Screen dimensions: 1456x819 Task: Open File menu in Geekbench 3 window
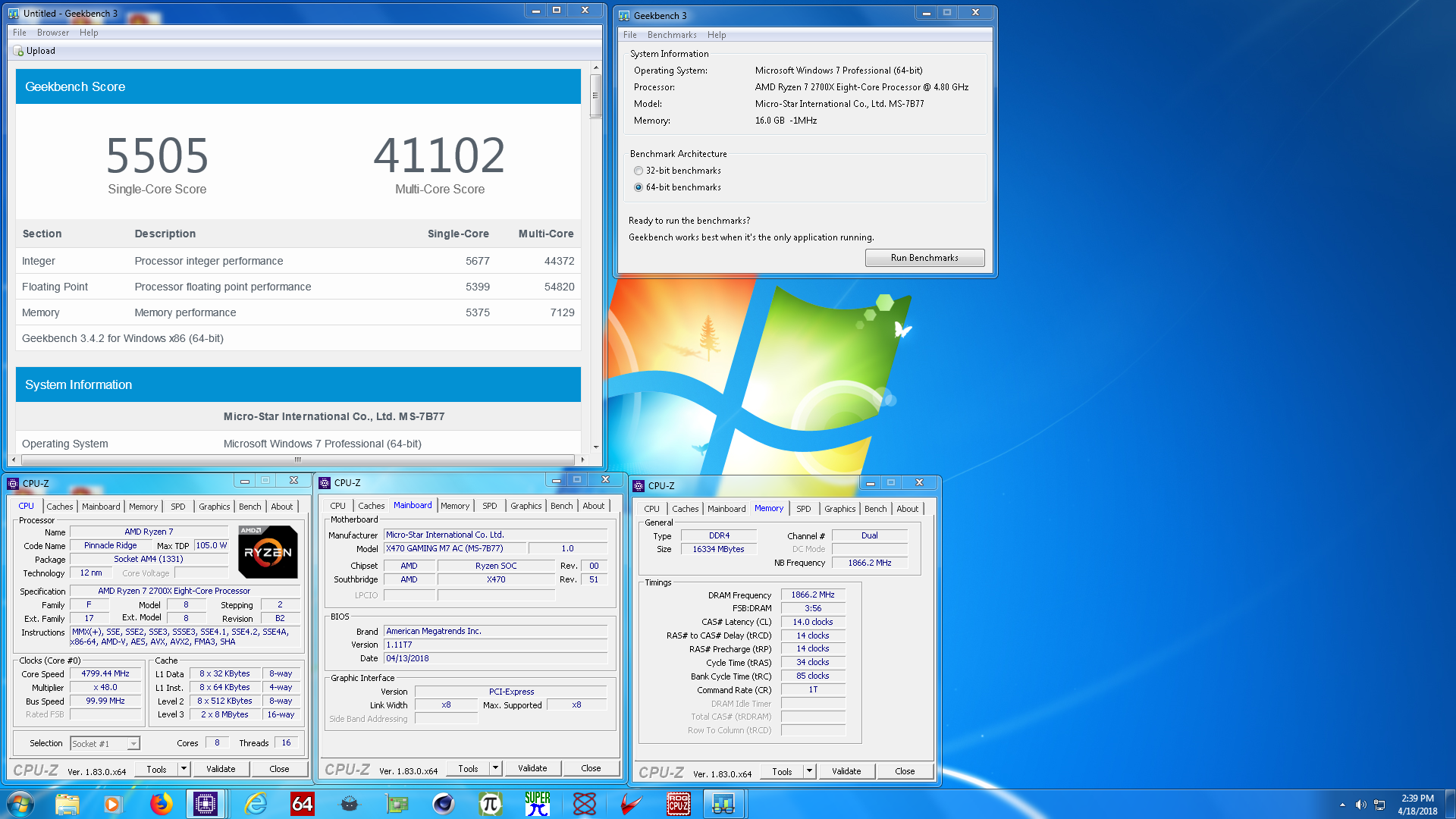point(630,35)
